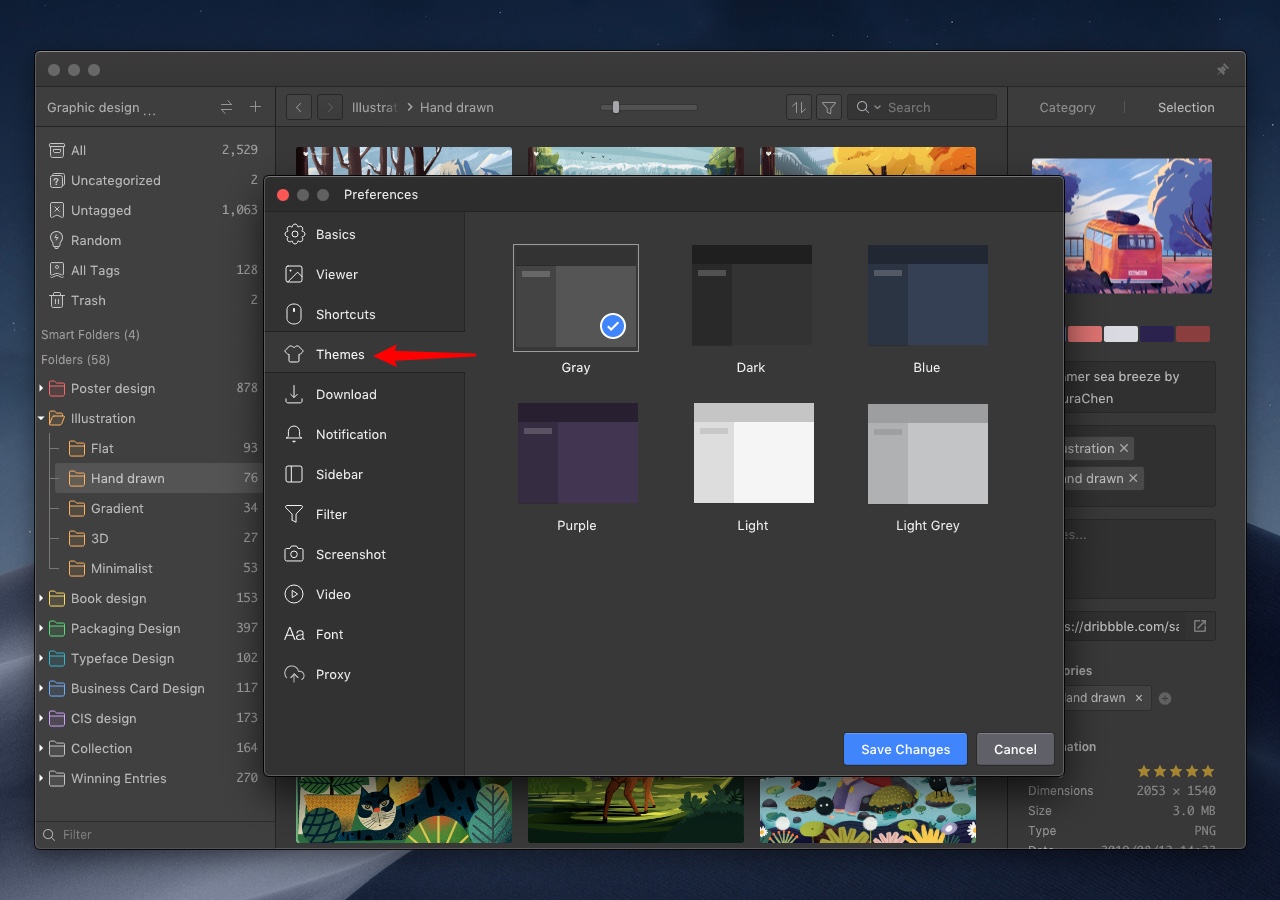Click the Themes t-shirt icon

[x=294, y=354]
